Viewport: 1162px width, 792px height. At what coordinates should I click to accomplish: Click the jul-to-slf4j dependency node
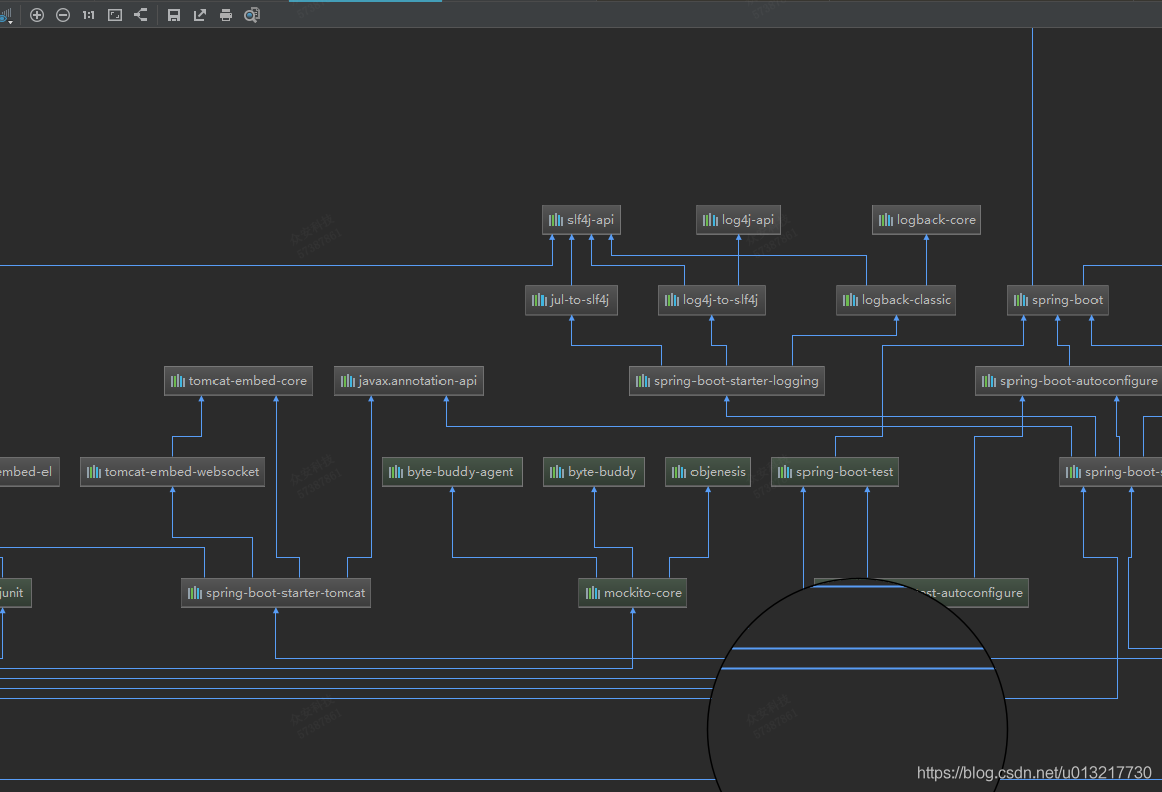[571, 300]
